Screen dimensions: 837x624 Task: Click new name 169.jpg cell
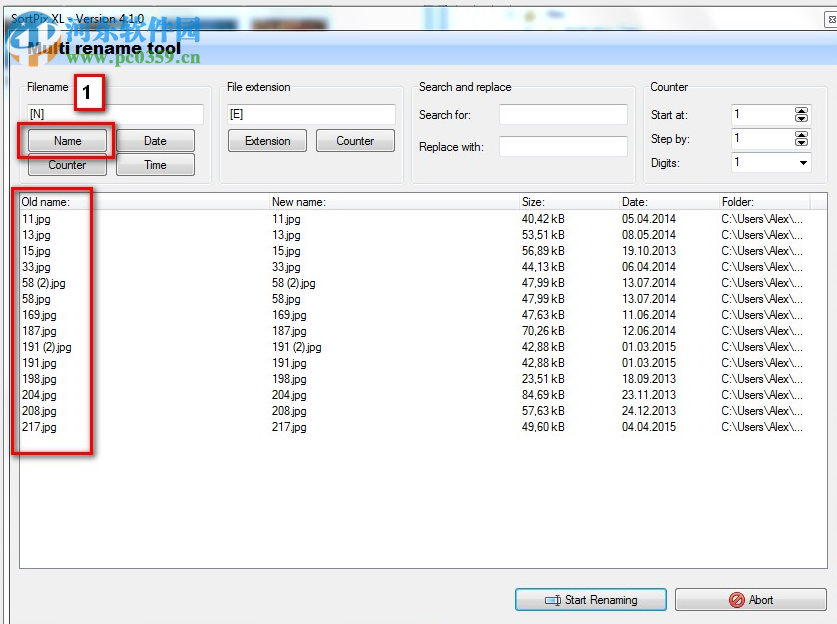[x=289, y=315]
